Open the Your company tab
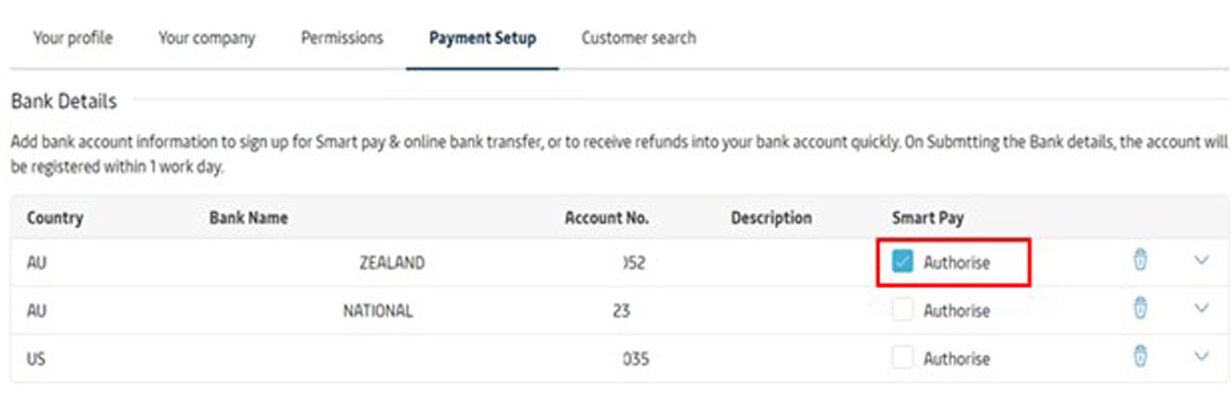Image resolution: width=1232 pixels, height=397 pixels. tap(207, 38)
